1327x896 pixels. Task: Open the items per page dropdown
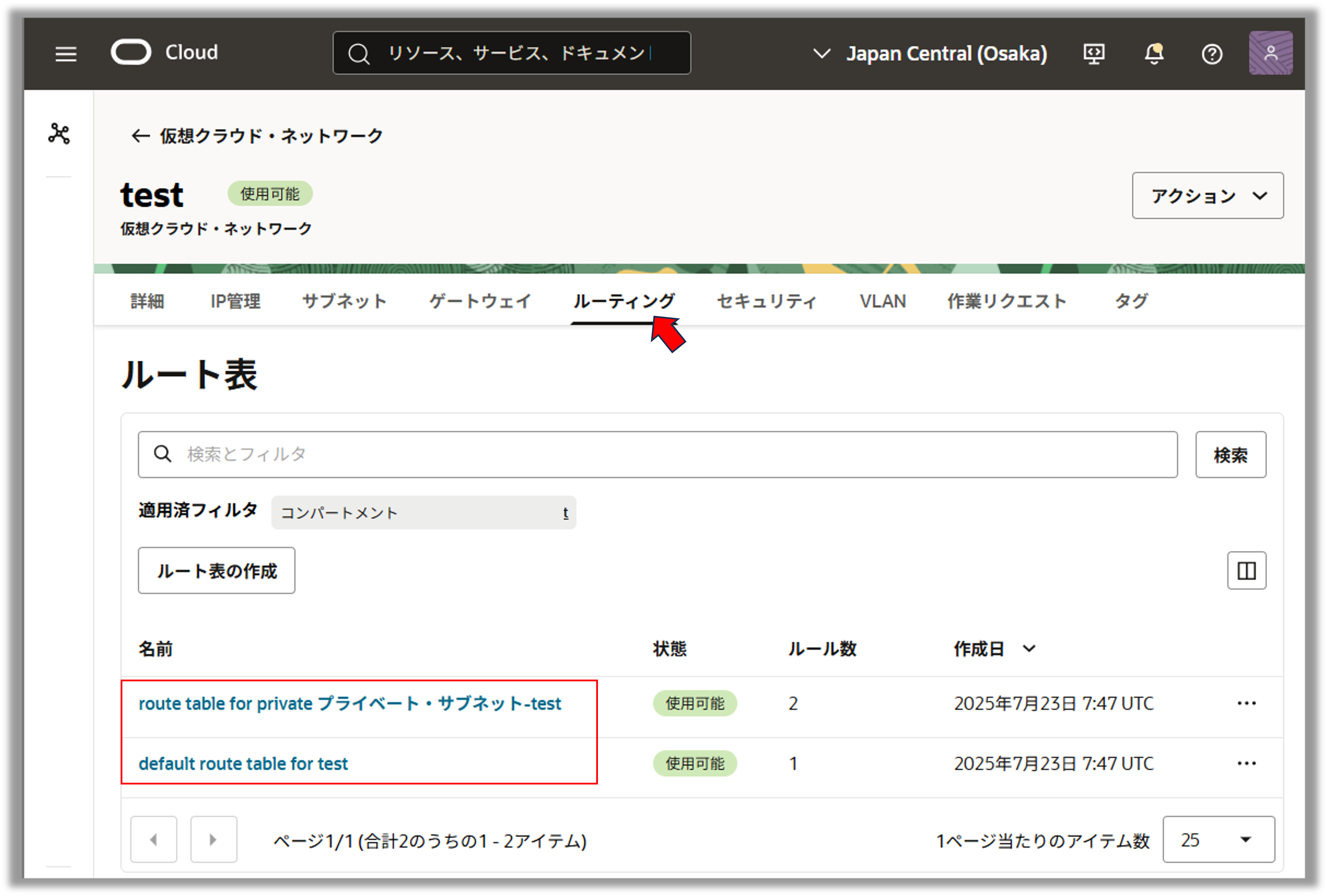pyautogui.click(x=1218, y=840)
